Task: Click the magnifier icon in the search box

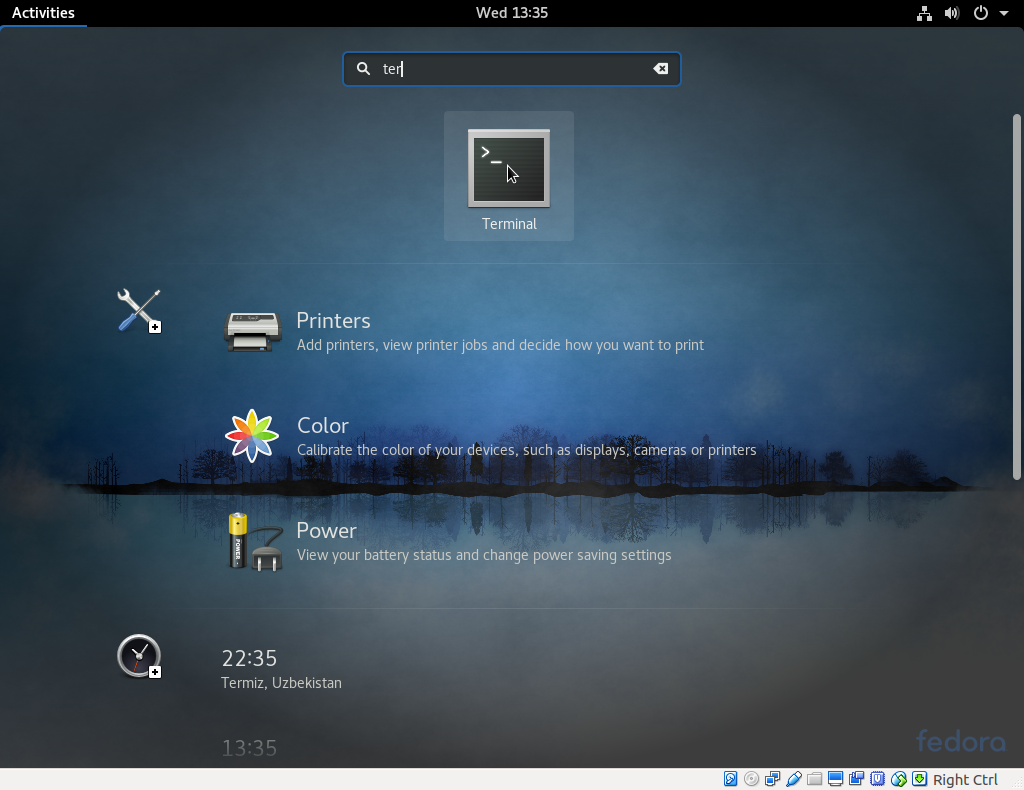Action: (x=363, y=69)
